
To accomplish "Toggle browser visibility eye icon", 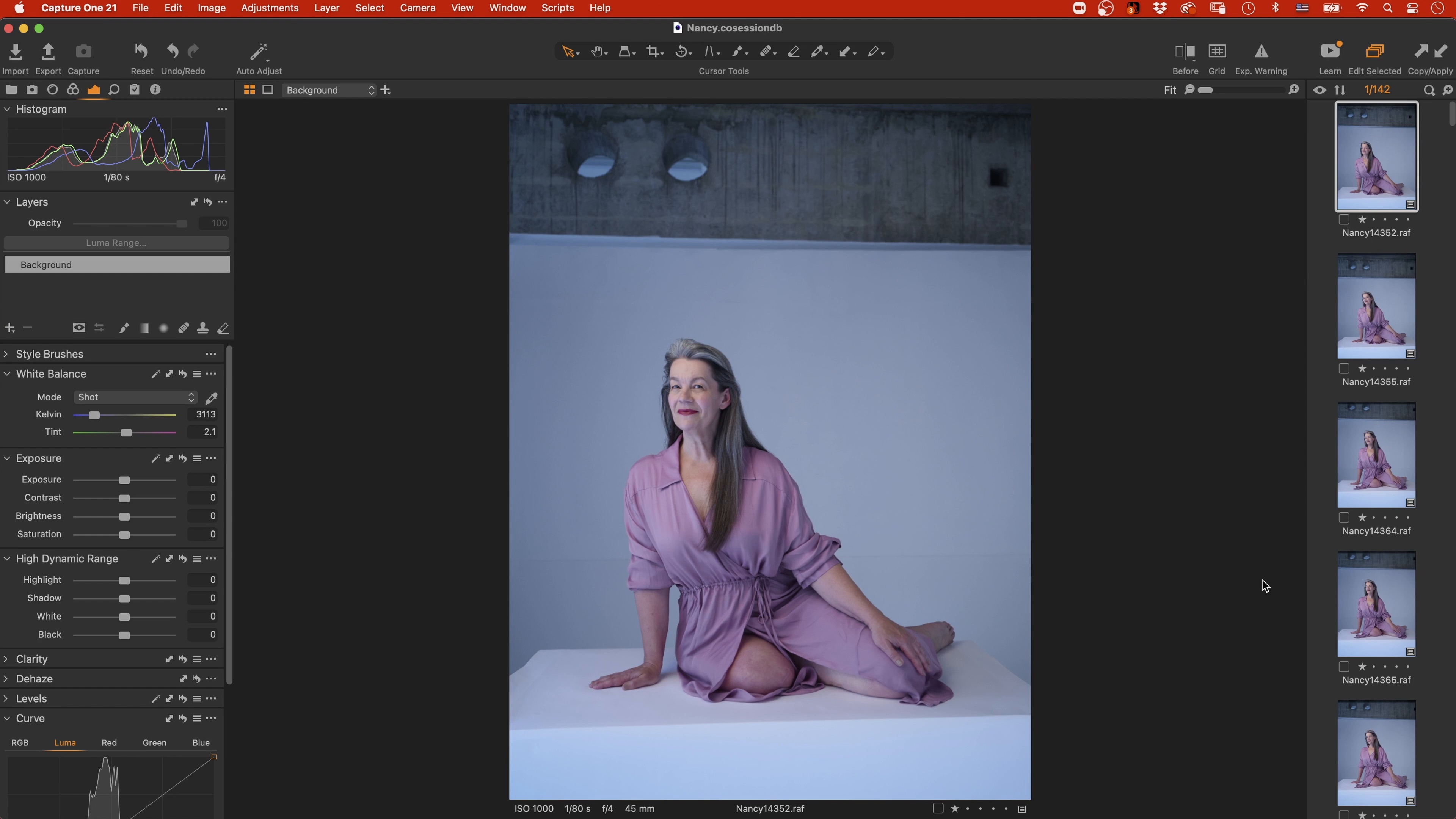I will tap(1319, 91).
